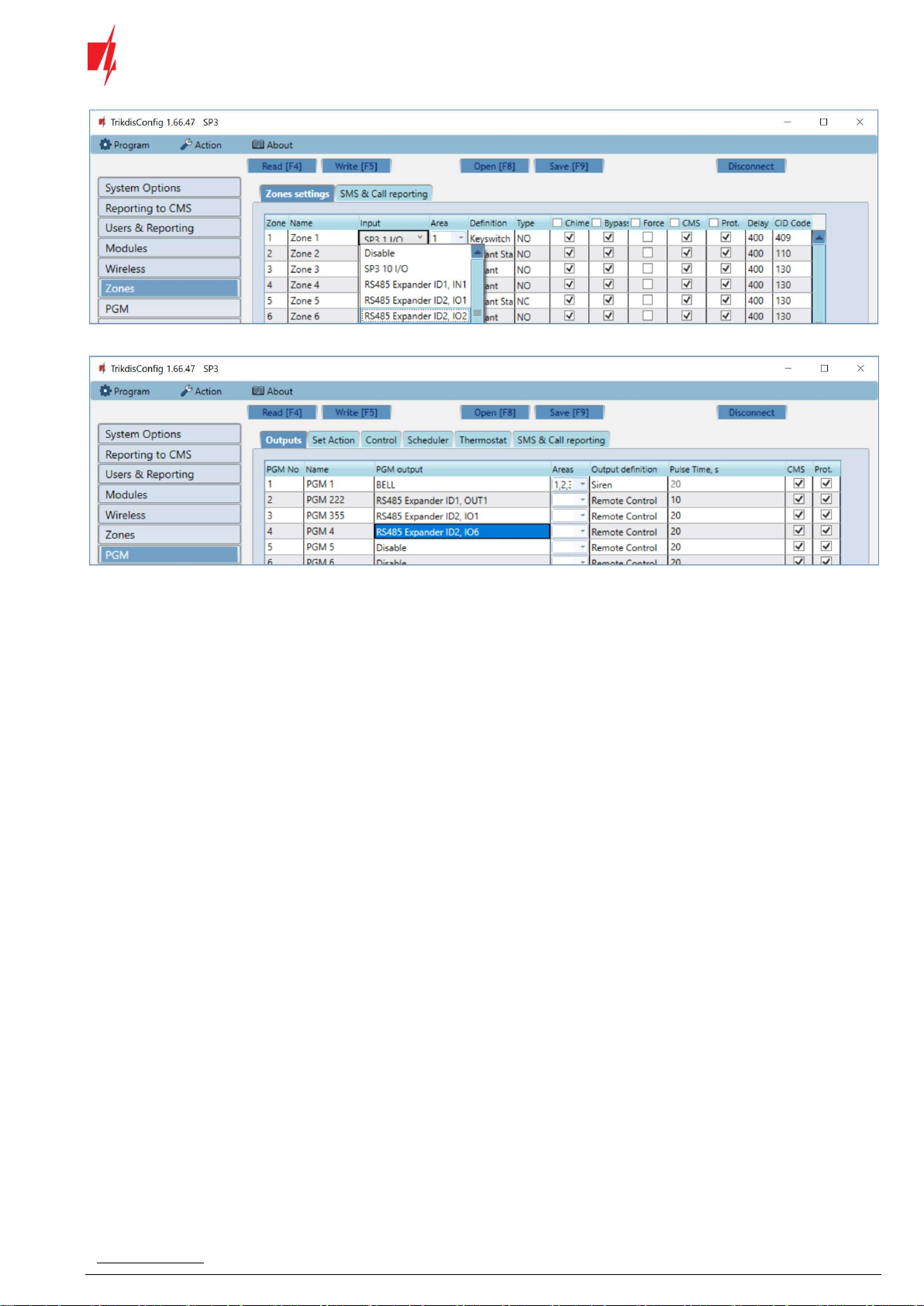Switch to the Outputs tab
The image size is (924, 1306).
283,440
